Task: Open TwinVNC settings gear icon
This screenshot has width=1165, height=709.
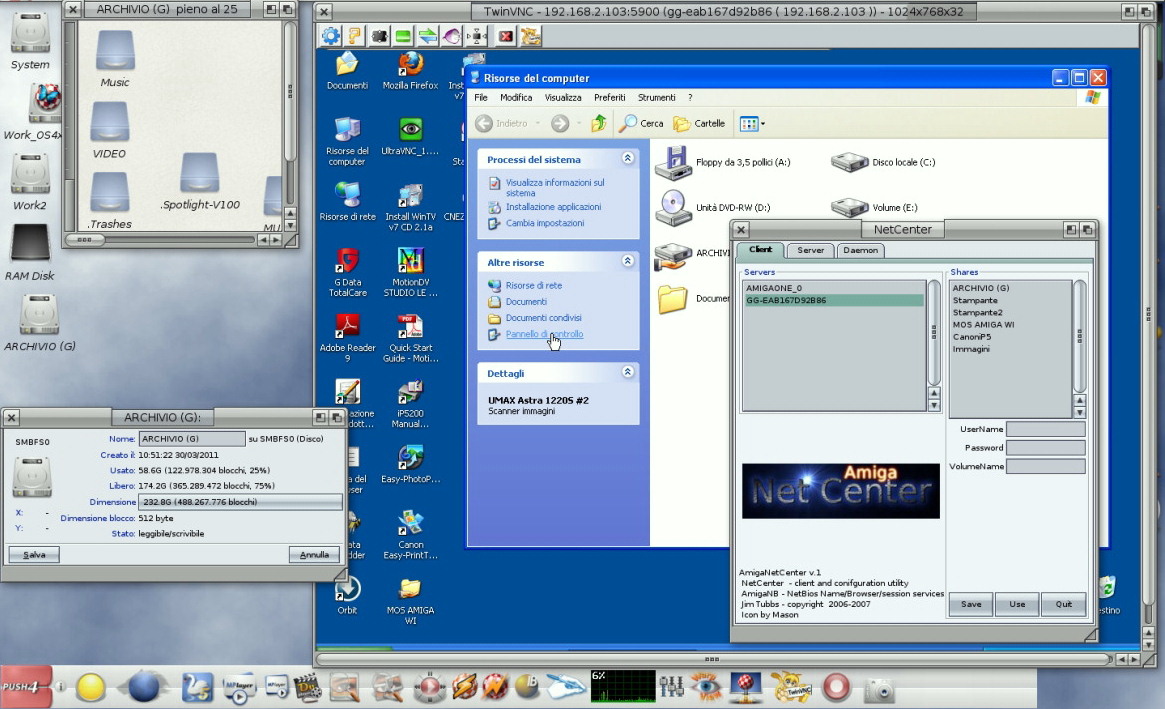Action: click(x=331, y=36)
